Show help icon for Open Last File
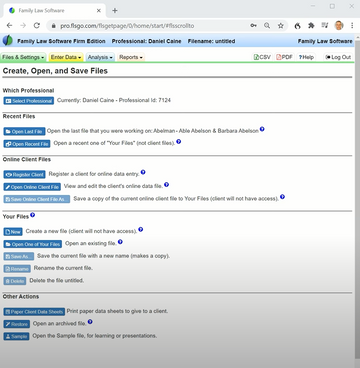Screen dimensions: 360x368 click(x=262, y=129)
